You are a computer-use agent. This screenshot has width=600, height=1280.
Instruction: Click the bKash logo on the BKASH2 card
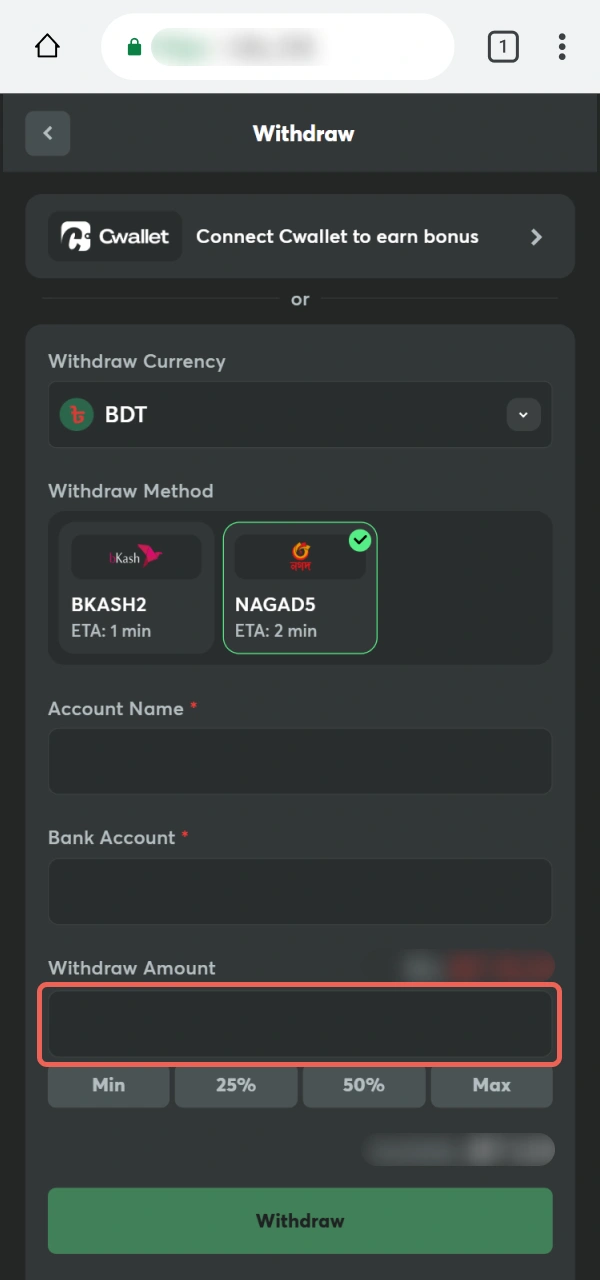tap(136, 555)
